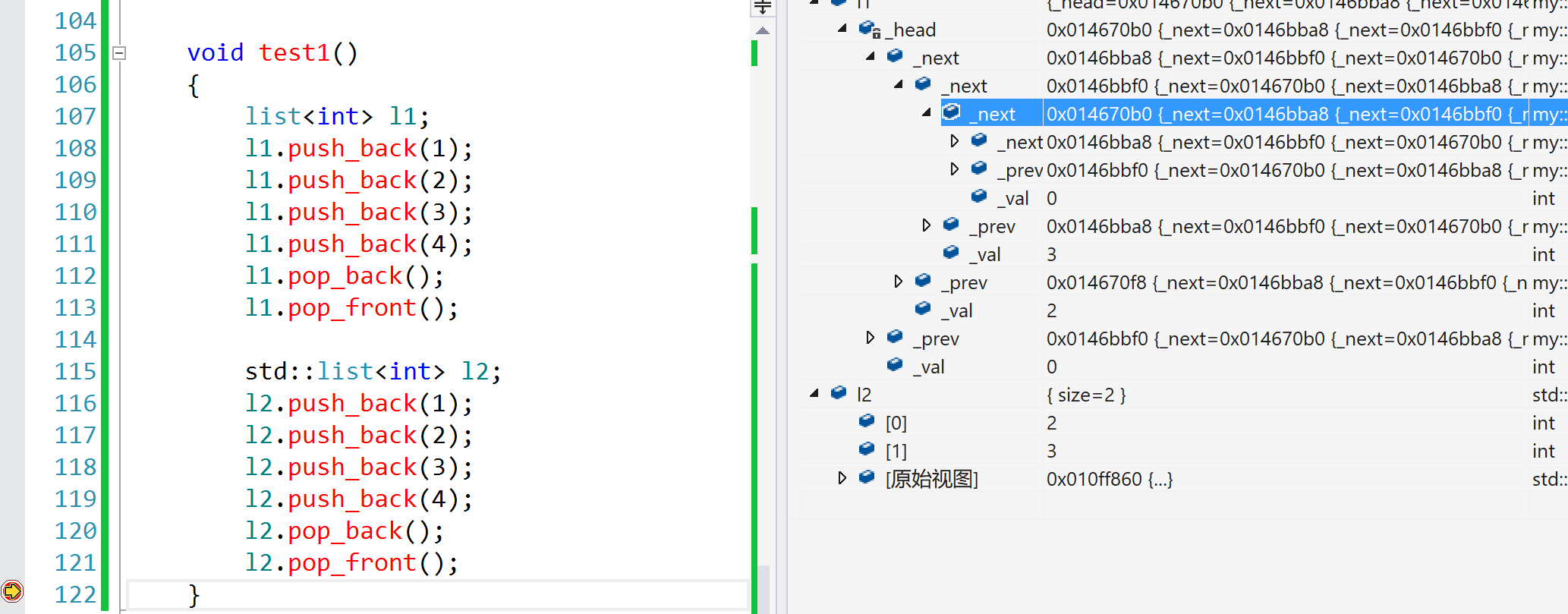Click the std::list<int> l2 declaration line

[x=373, y=371]
